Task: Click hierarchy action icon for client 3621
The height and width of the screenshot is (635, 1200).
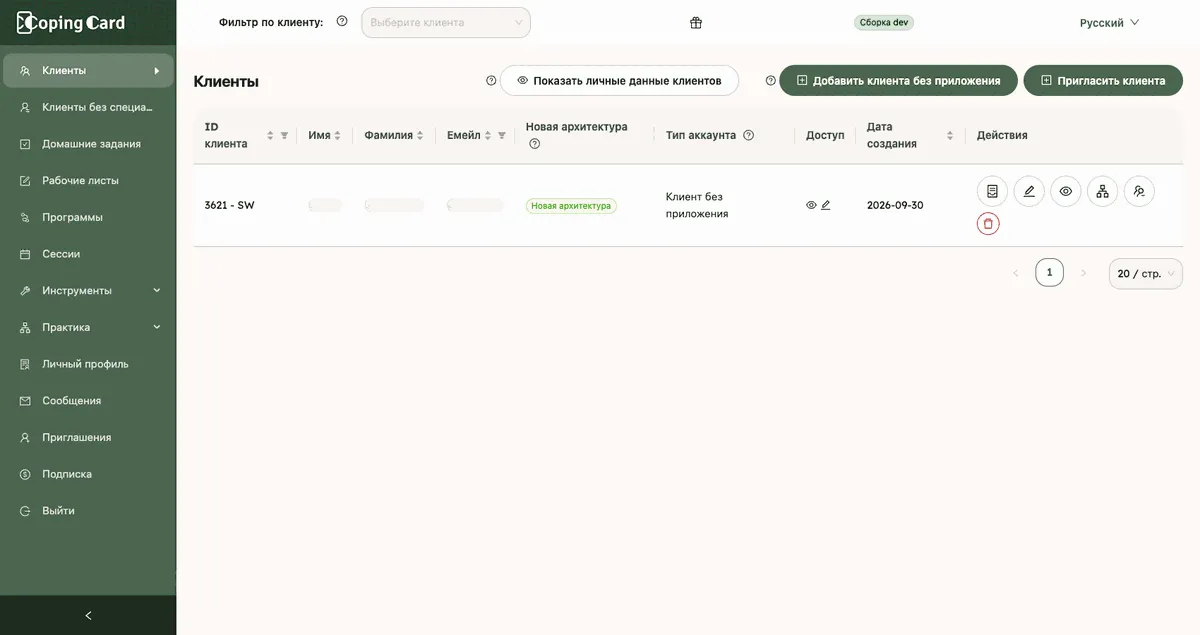Action: pos(1102,191)
